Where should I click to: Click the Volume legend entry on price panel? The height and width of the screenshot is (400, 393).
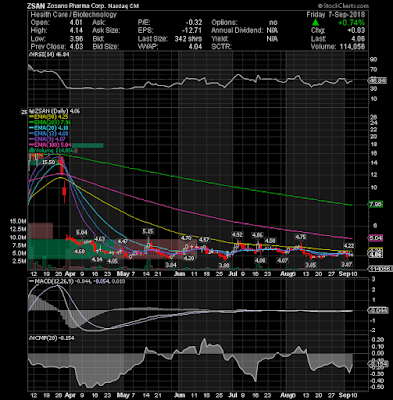pos(52,151)
